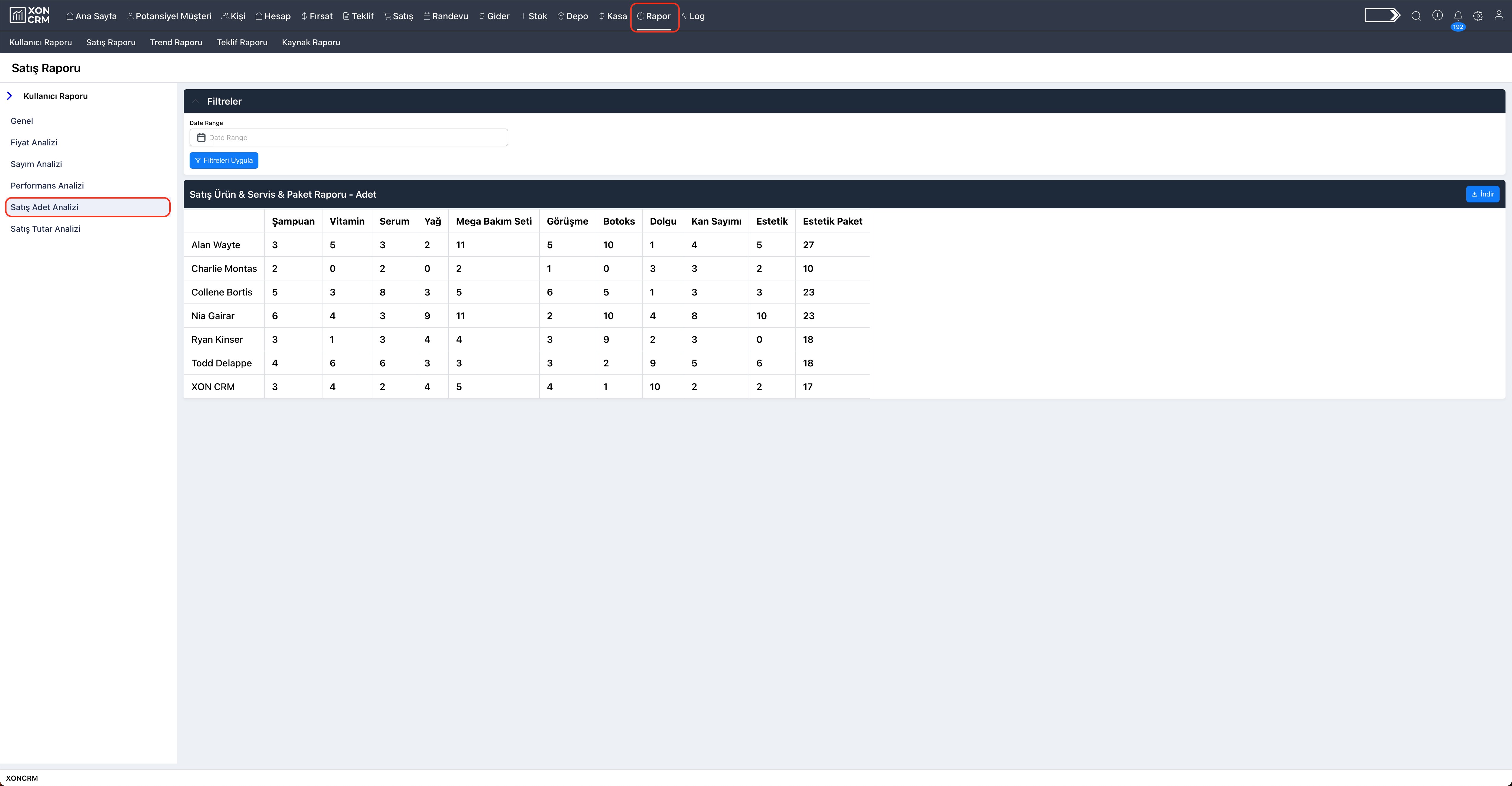Open the settings gear icon
Screen dimensions: 1512x786
[1478, 16]
